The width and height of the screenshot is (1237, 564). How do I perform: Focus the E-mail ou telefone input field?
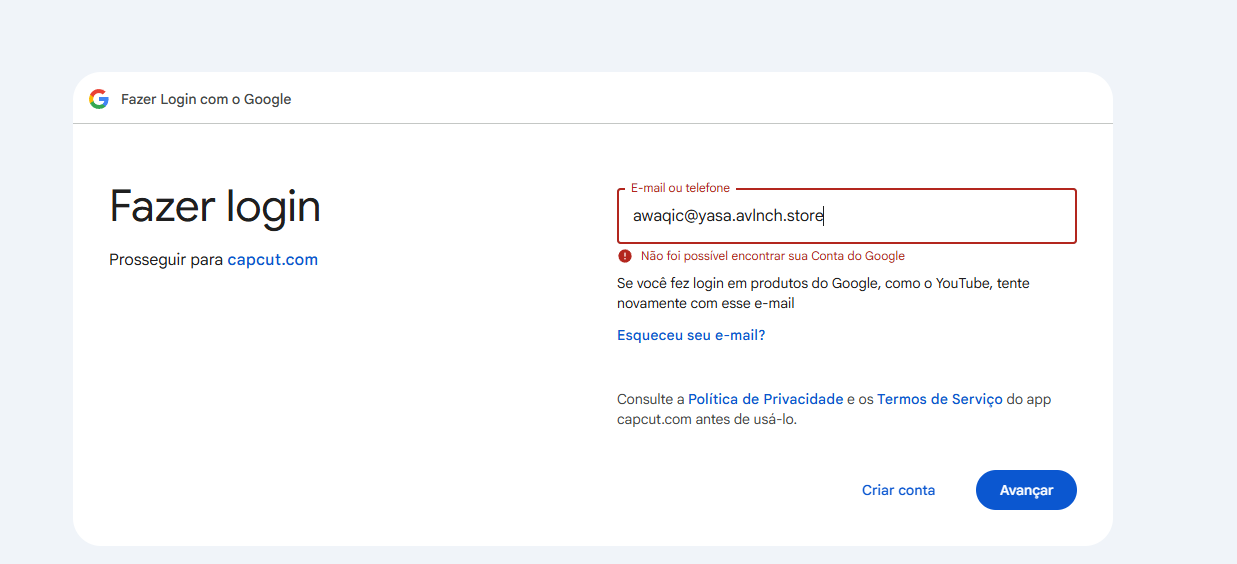tap(845, 215)
